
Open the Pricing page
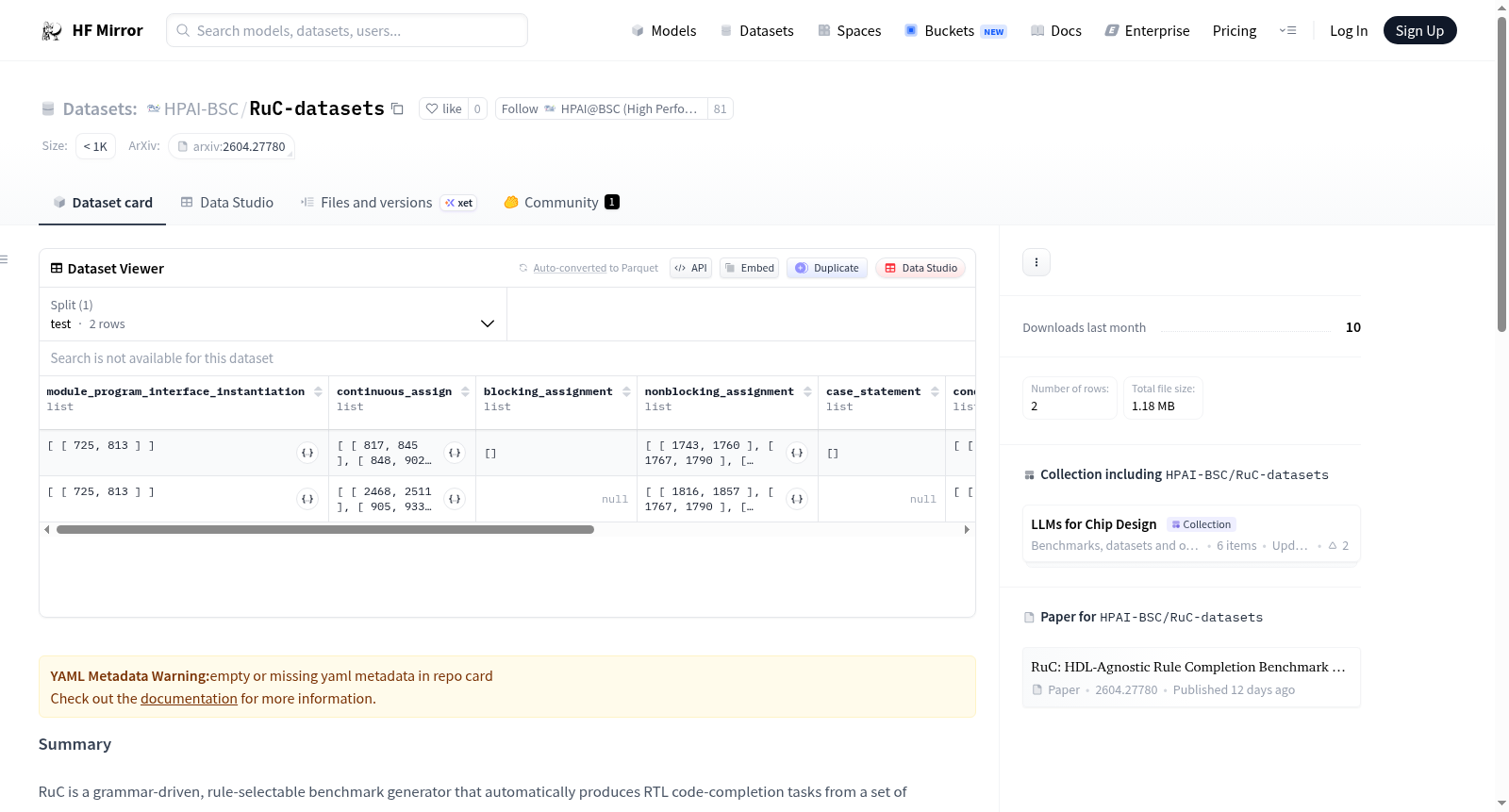(x=1235, y=30)
